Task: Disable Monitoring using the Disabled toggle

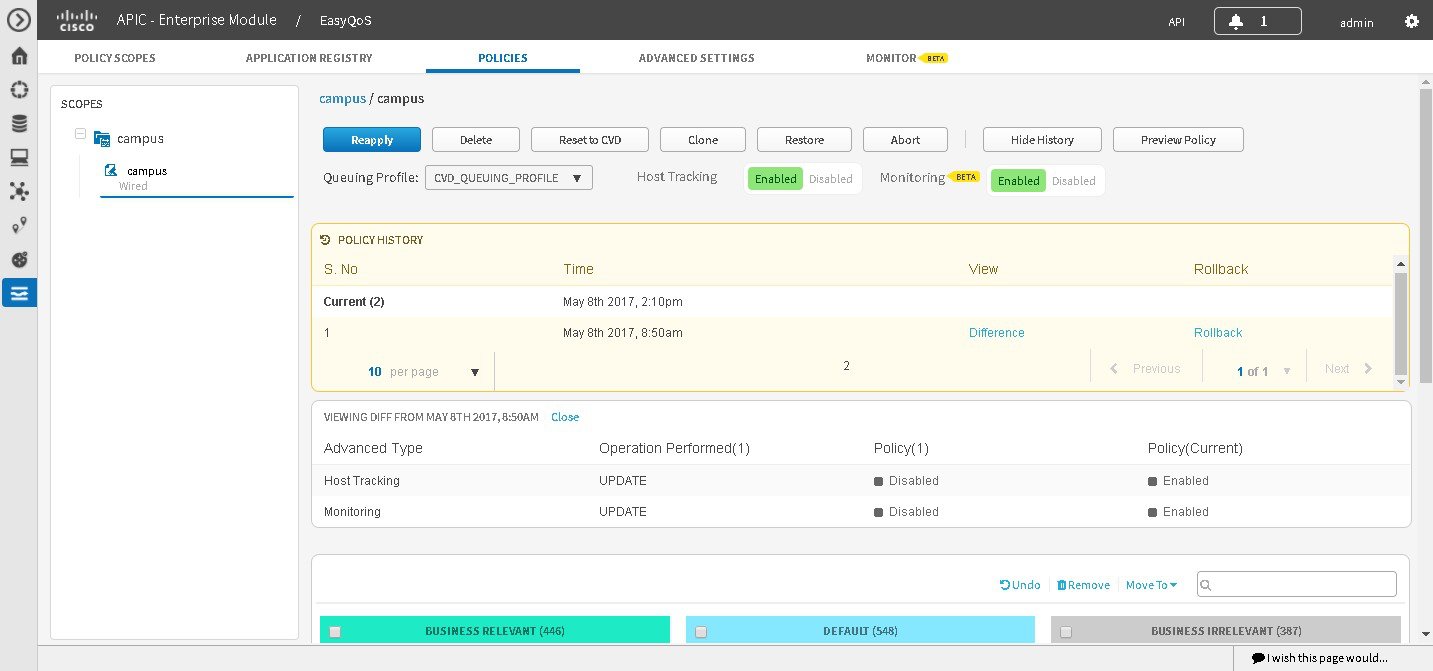Action: coord(1074,181)
